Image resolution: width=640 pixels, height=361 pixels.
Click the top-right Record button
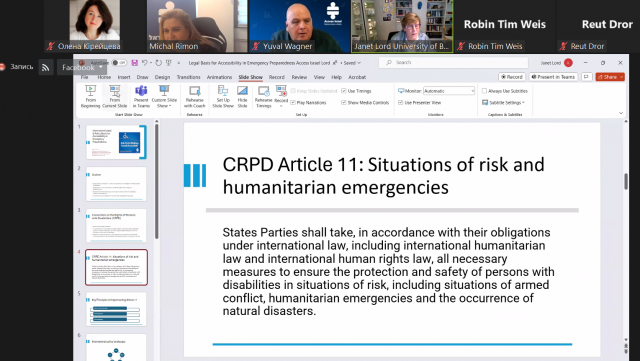(x=512, y=77)
